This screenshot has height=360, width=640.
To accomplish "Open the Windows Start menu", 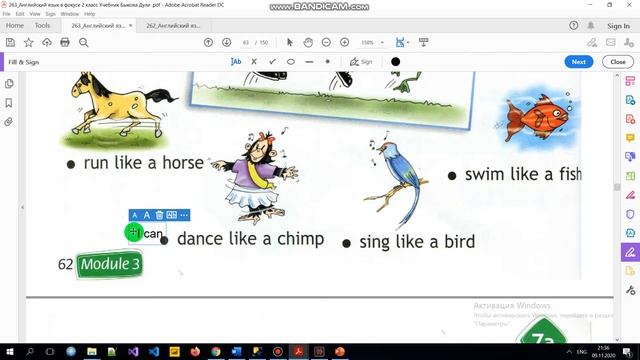I will coord(9,351).
